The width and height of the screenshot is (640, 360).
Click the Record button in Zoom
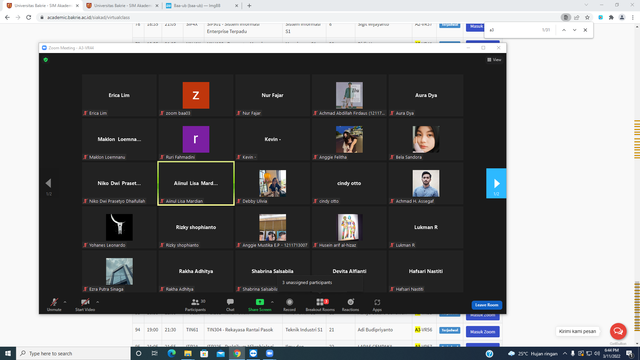coord(289,304)
